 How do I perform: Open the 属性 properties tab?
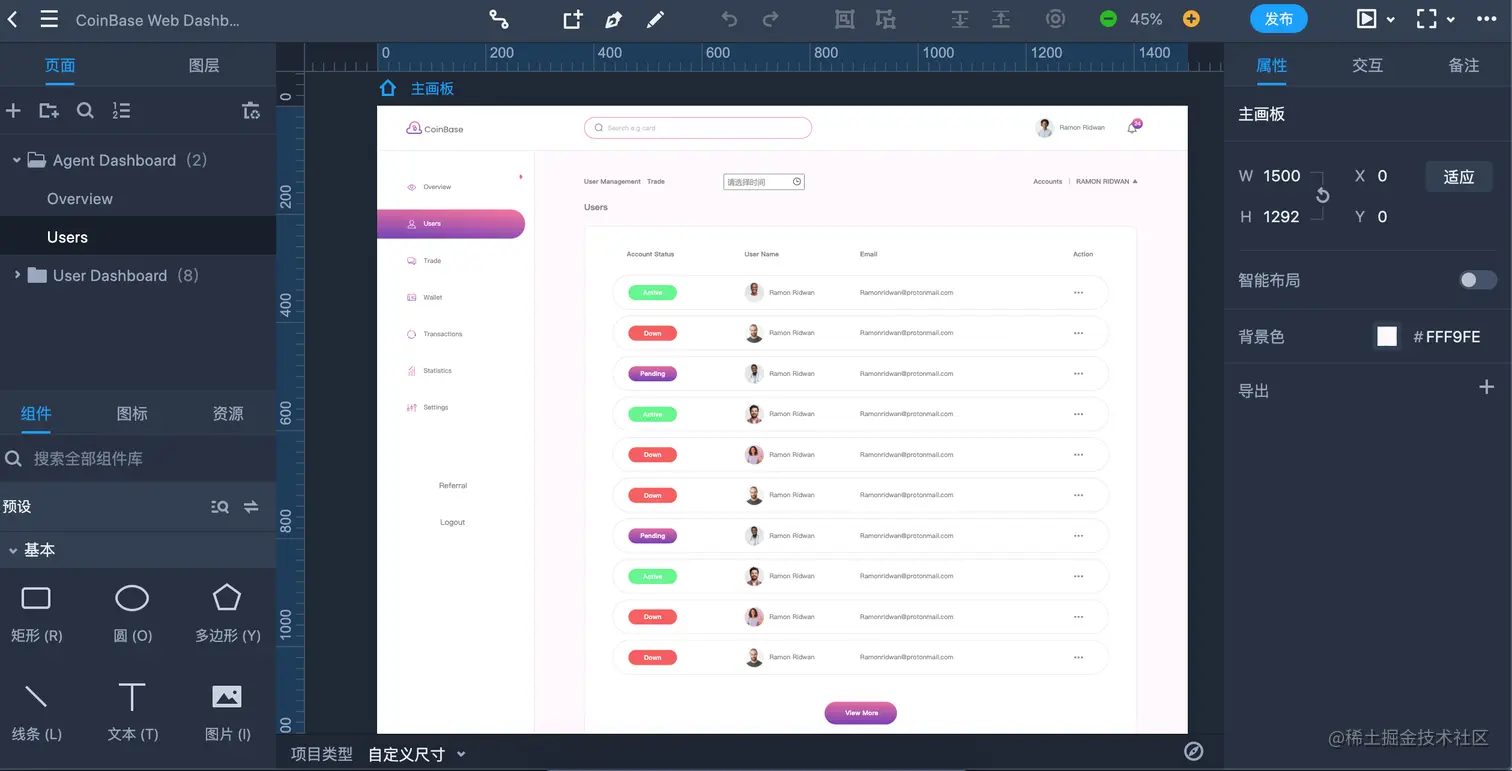pyautogui.click(x=1271, y=65)
